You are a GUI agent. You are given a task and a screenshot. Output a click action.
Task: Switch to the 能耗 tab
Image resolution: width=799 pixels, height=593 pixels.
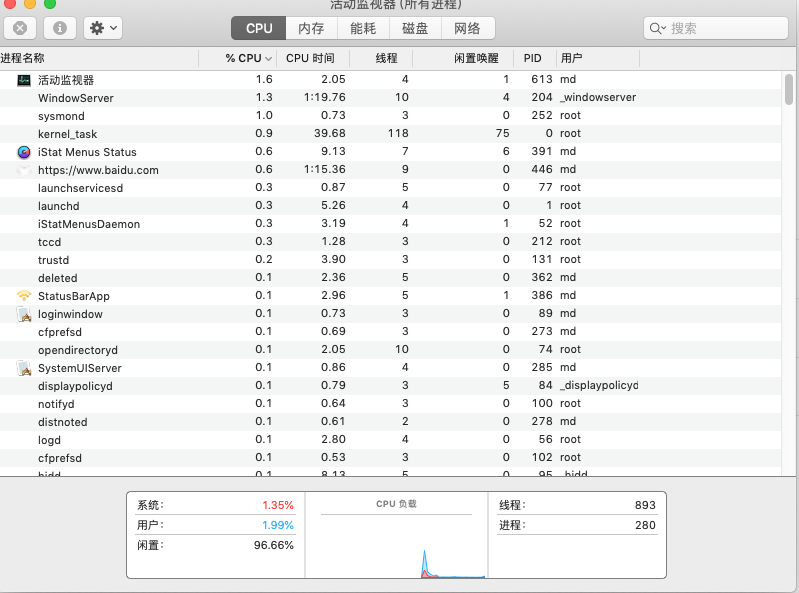(363, 28)
